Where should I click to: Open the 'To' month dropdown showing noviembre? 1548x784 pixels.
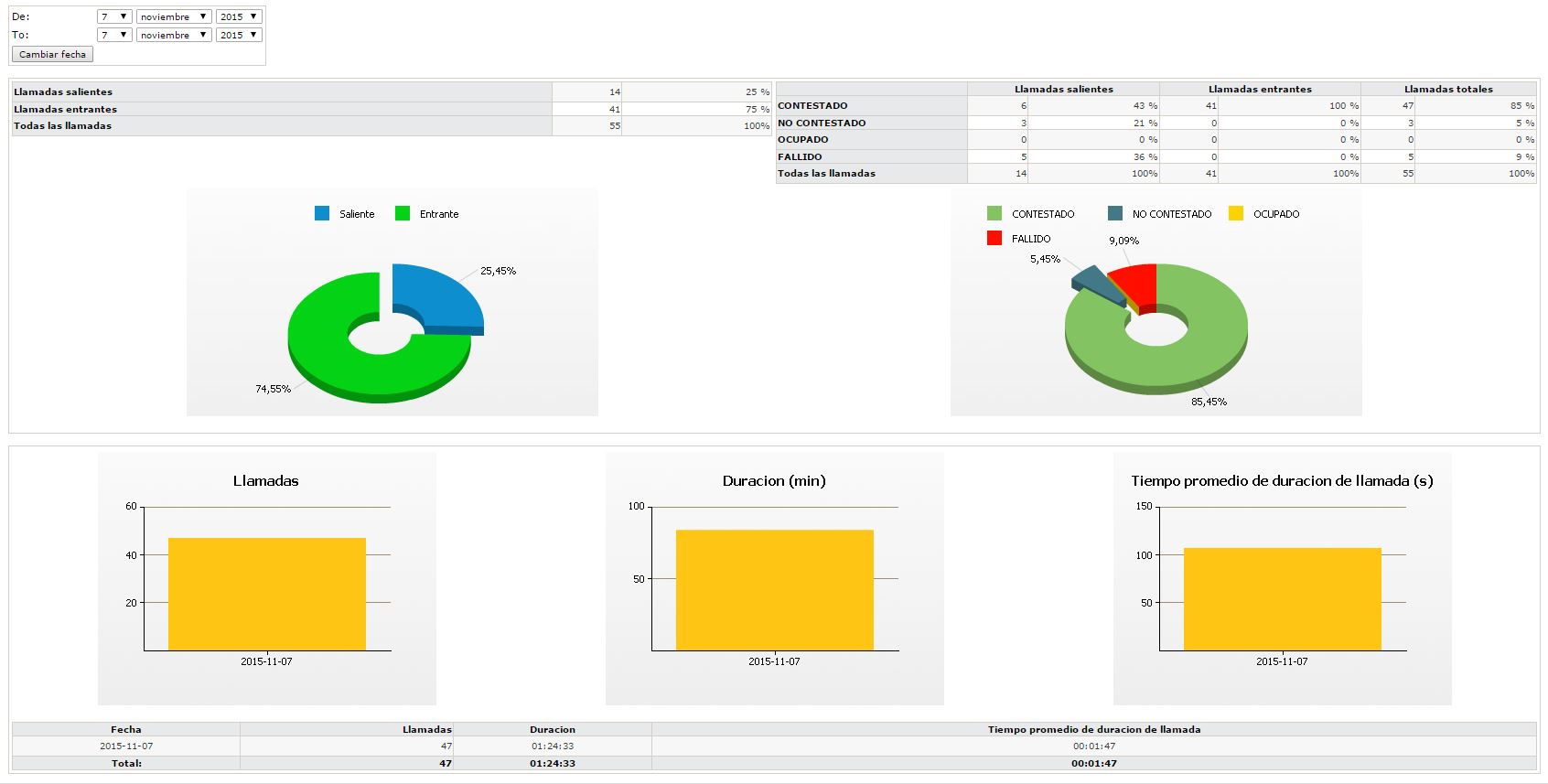pyautogui.click(x=174, y=35)
